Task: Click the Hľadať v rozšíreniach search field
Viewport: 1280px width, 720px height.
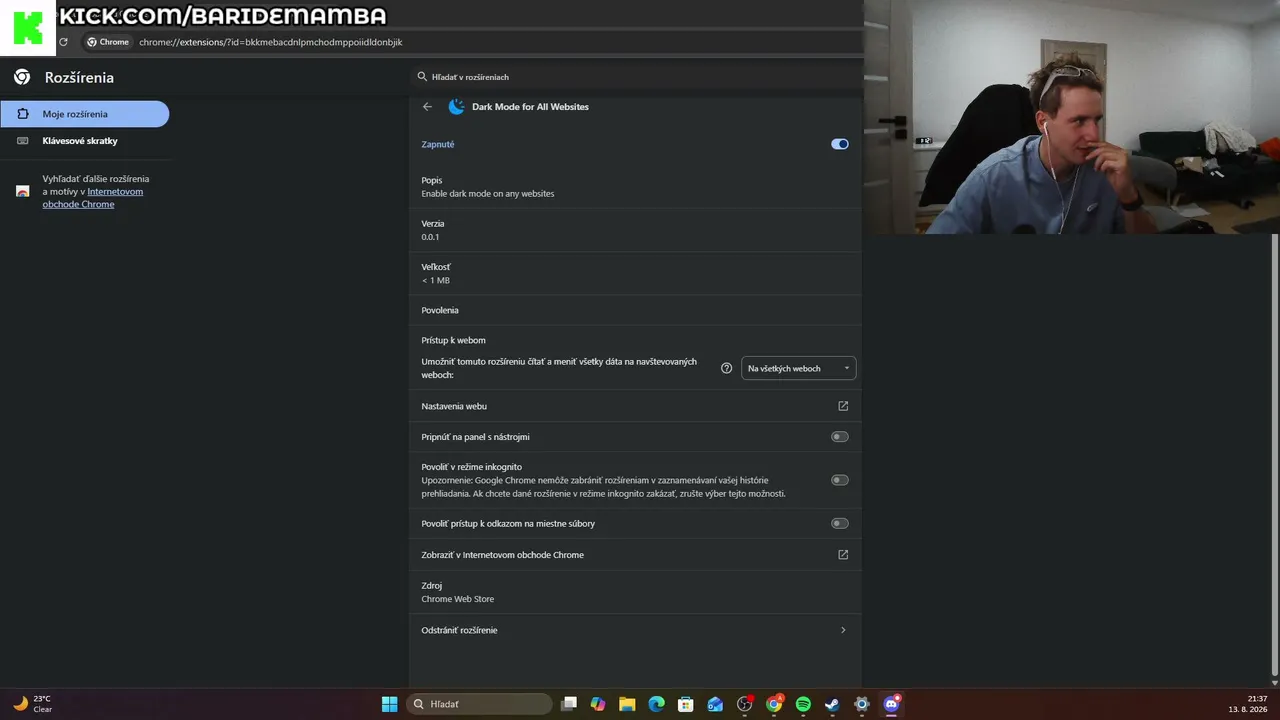Action: click(636, 77)
